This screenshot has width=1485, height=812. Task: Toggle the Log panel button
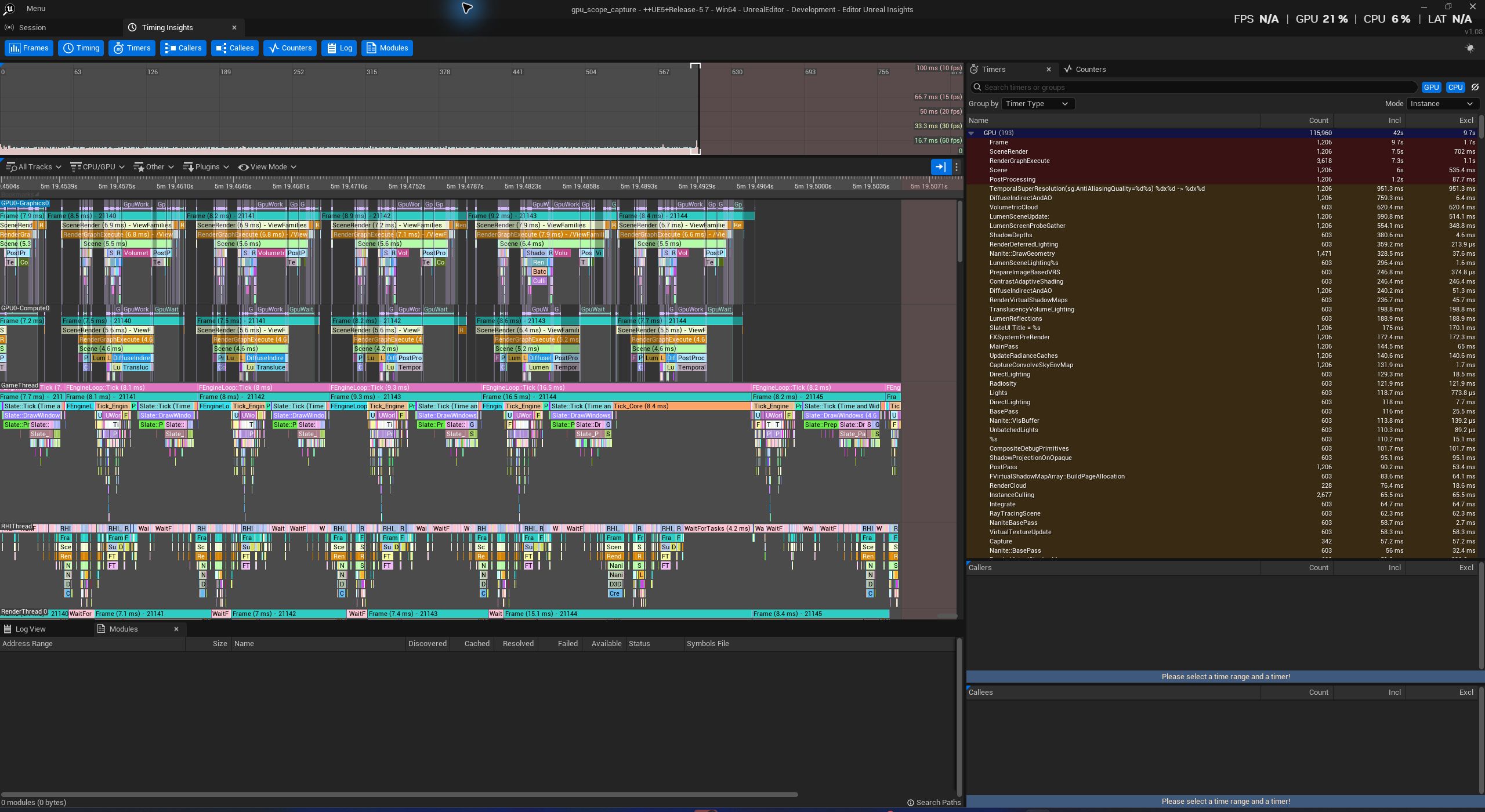(339, 48)
